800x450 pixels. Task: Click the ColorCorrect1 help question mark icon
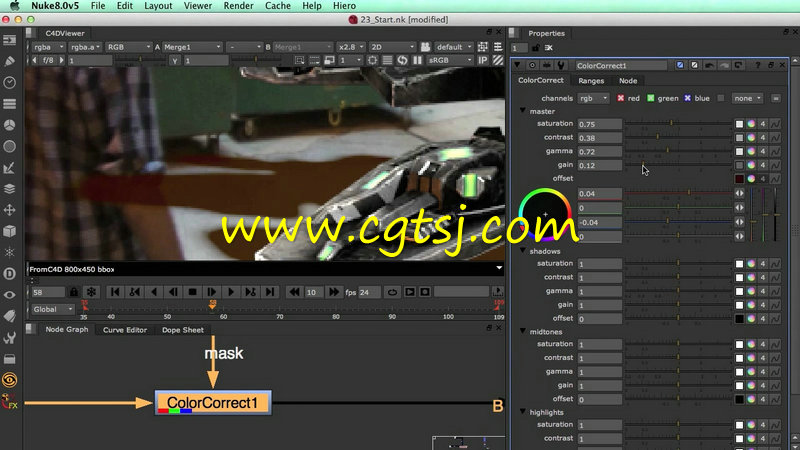[x=758, y=65]
